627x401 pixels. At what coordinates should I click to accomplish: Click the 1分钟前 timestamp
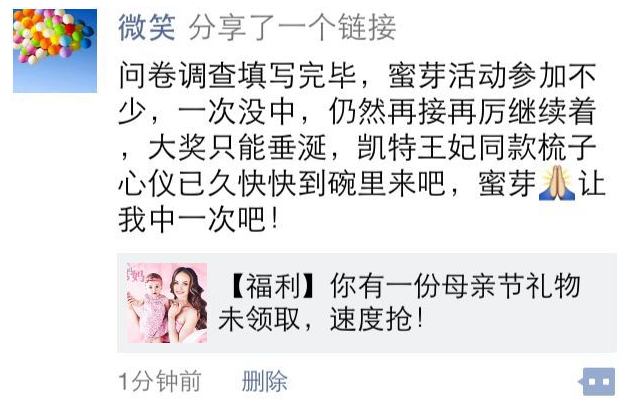(160, 381)
